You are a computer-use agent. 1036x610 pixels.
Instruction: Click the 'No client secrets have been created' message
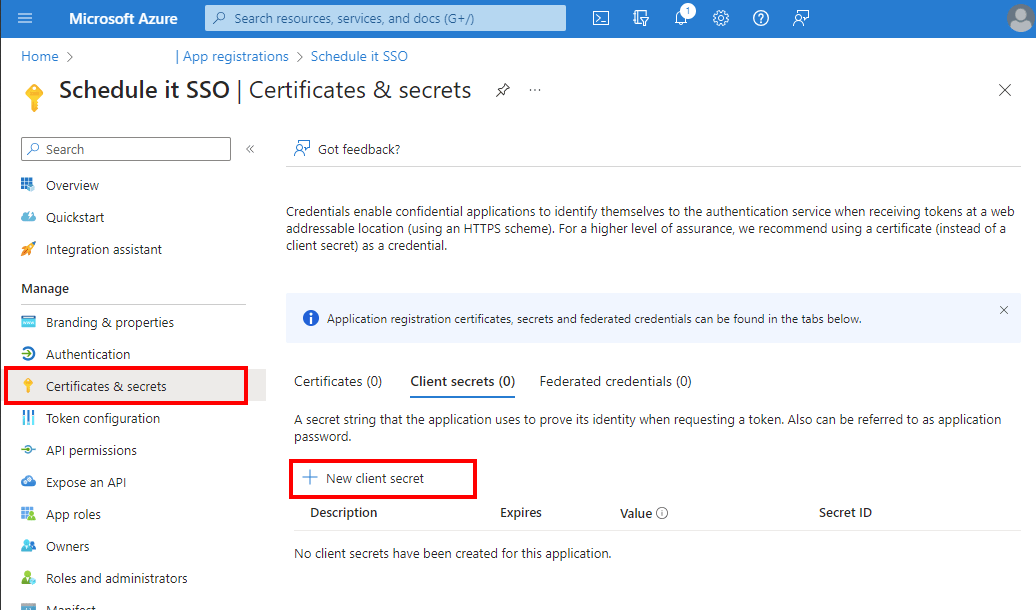tap(453, 554)
